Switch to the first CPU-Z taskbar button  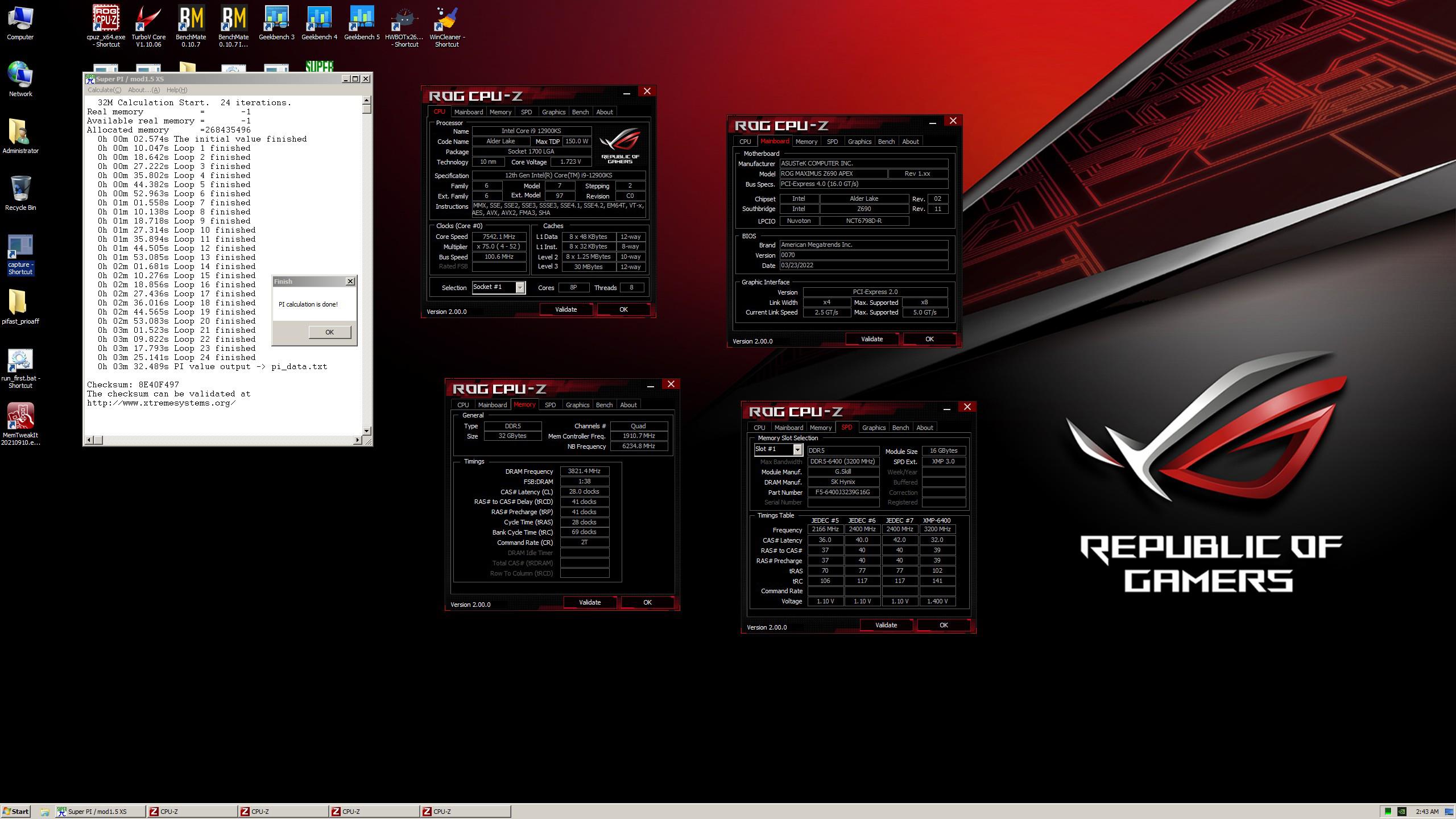click(x=191, y=812)
